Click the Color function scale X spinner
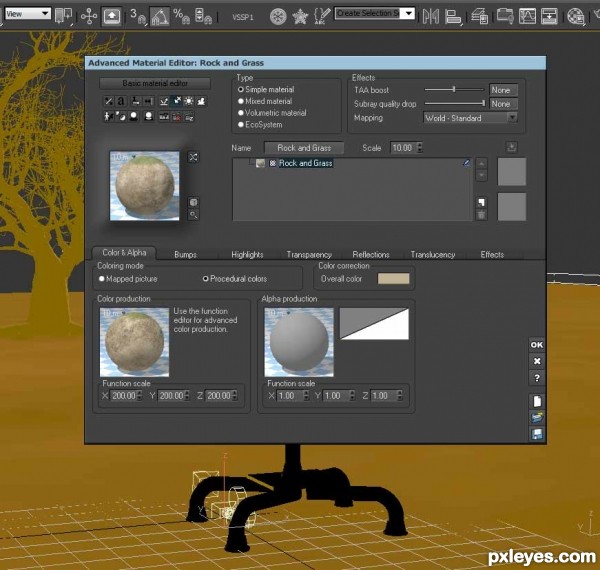Image resolution: width=600 pixels, height=570 pixels. click(x=139, y=395)
